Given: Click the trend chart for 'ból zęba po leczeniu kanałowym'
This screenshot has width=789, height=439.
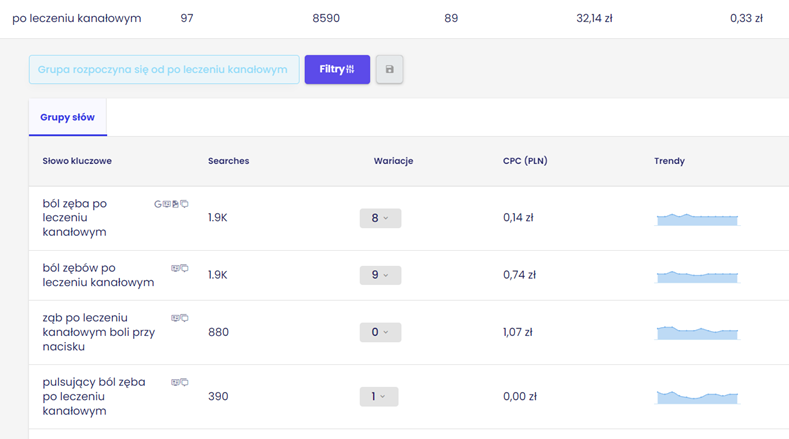Looking at the screenshot, I should (697, 219).
